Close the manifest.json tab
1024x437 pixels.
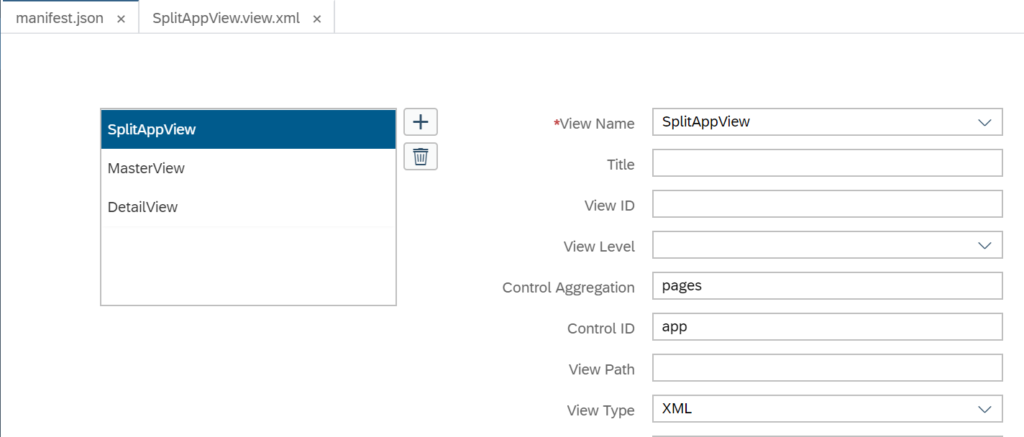point(121,19)
